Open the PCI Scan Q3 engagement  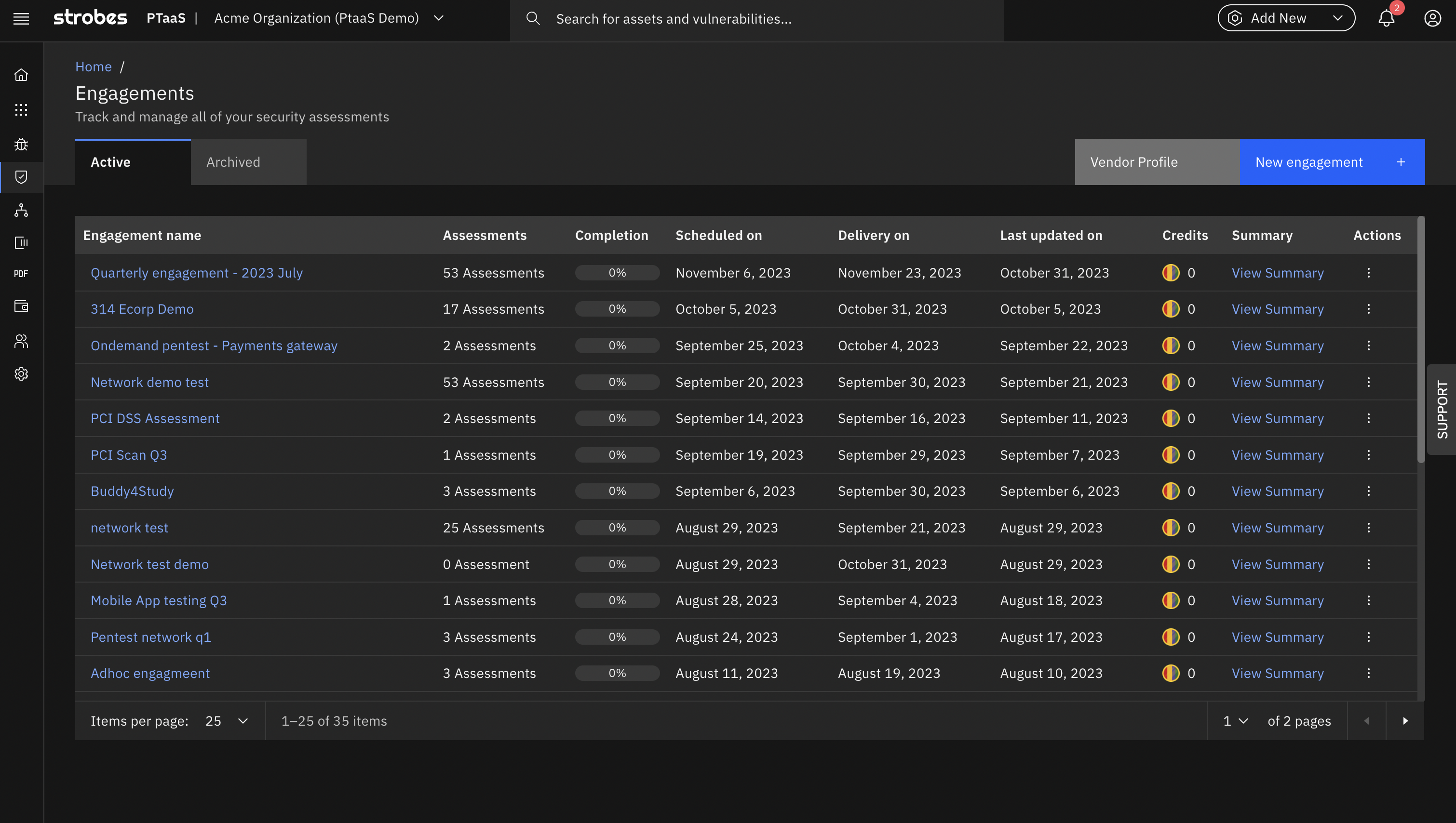click(x=129, y=454)
